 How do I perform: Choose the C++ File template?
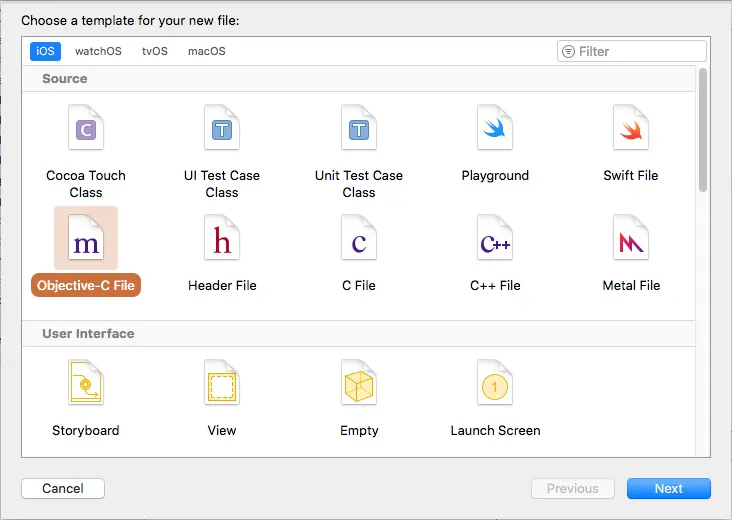pyautogui.click(x=495, y=240)
